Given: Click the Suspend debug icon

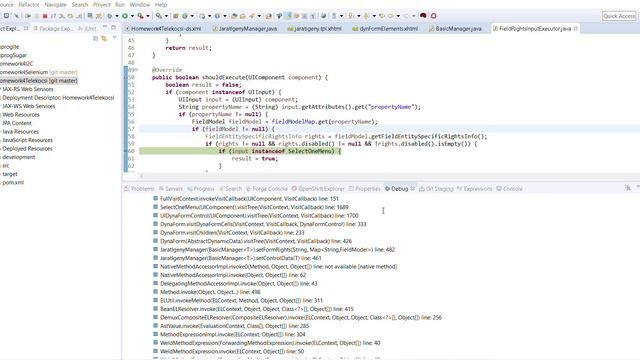Looking at the screenshot, I should click(x=36, y=16).
